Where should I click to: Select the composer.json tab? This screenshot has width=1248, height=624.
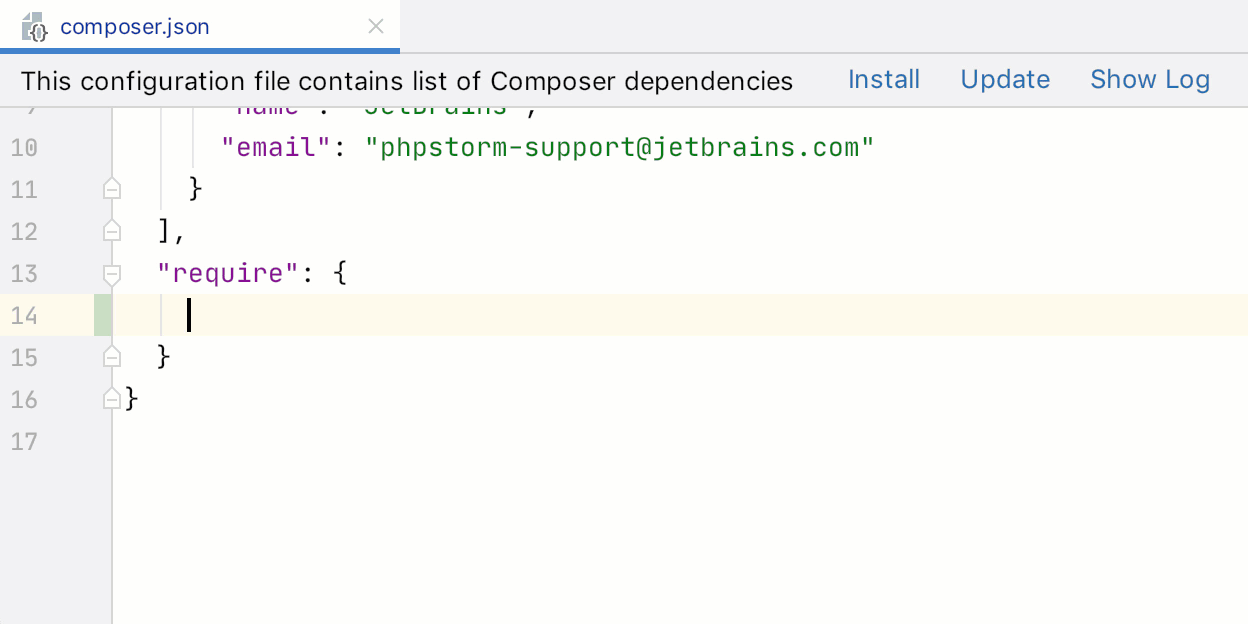pyautogui.click(x=135, y=27)
